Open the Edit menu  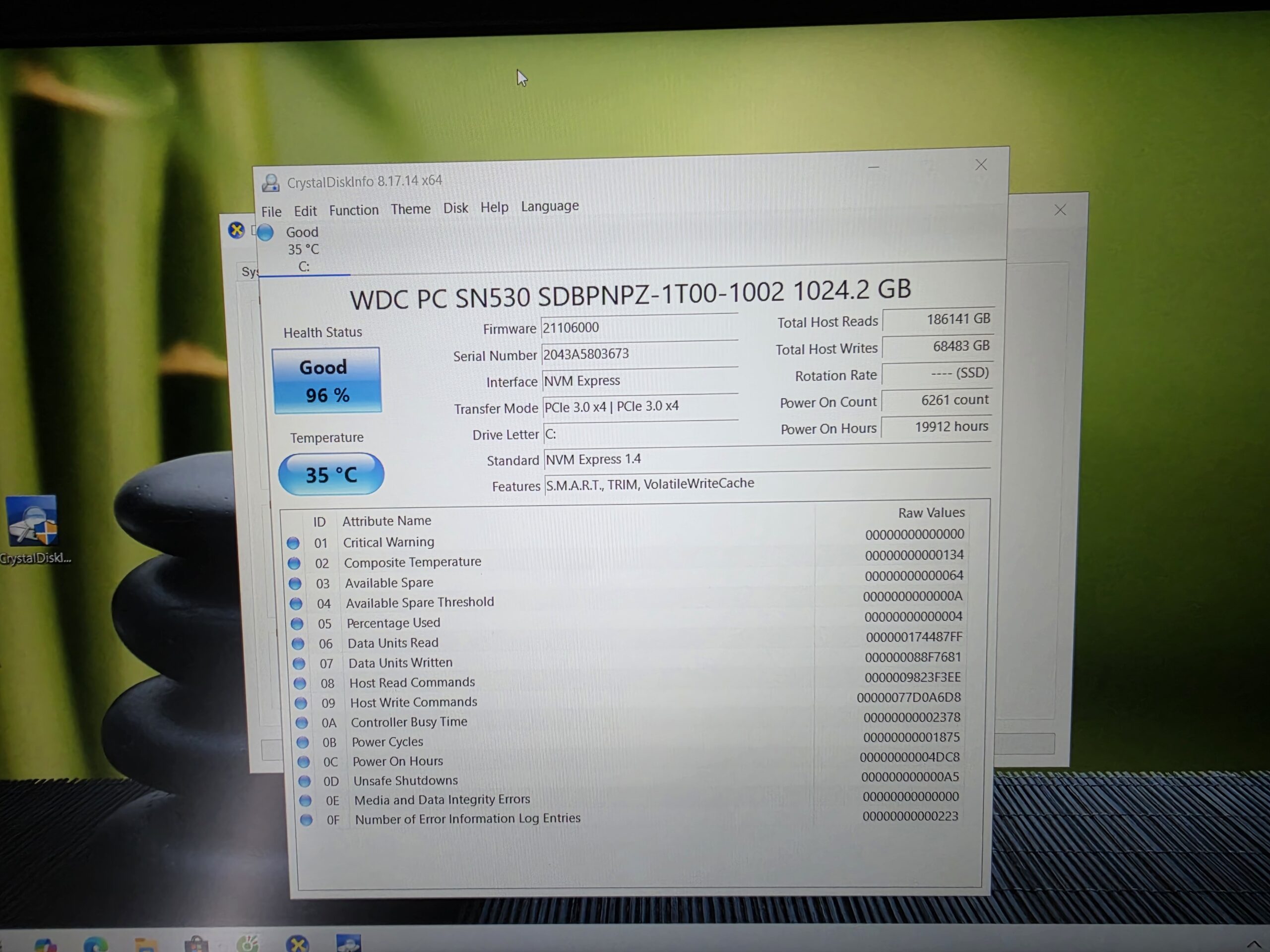point(305,211)
